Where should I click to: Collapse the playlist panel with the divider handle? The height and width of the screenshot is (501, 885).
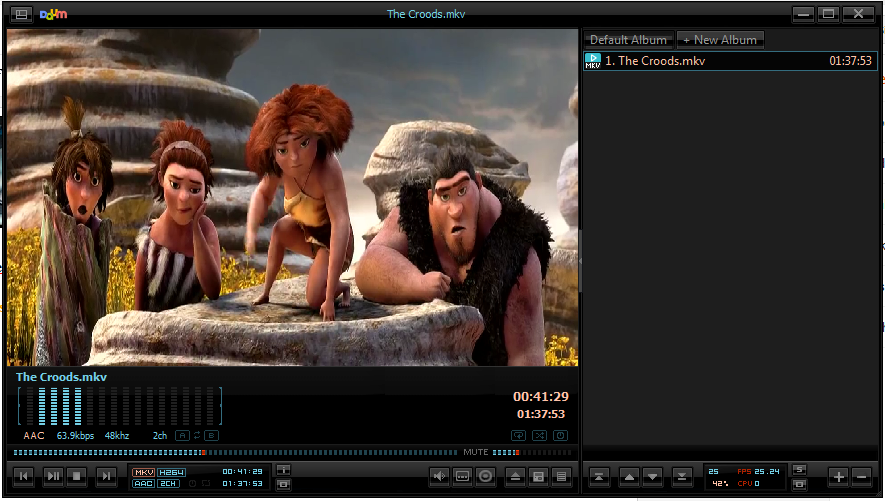(580, 261)
